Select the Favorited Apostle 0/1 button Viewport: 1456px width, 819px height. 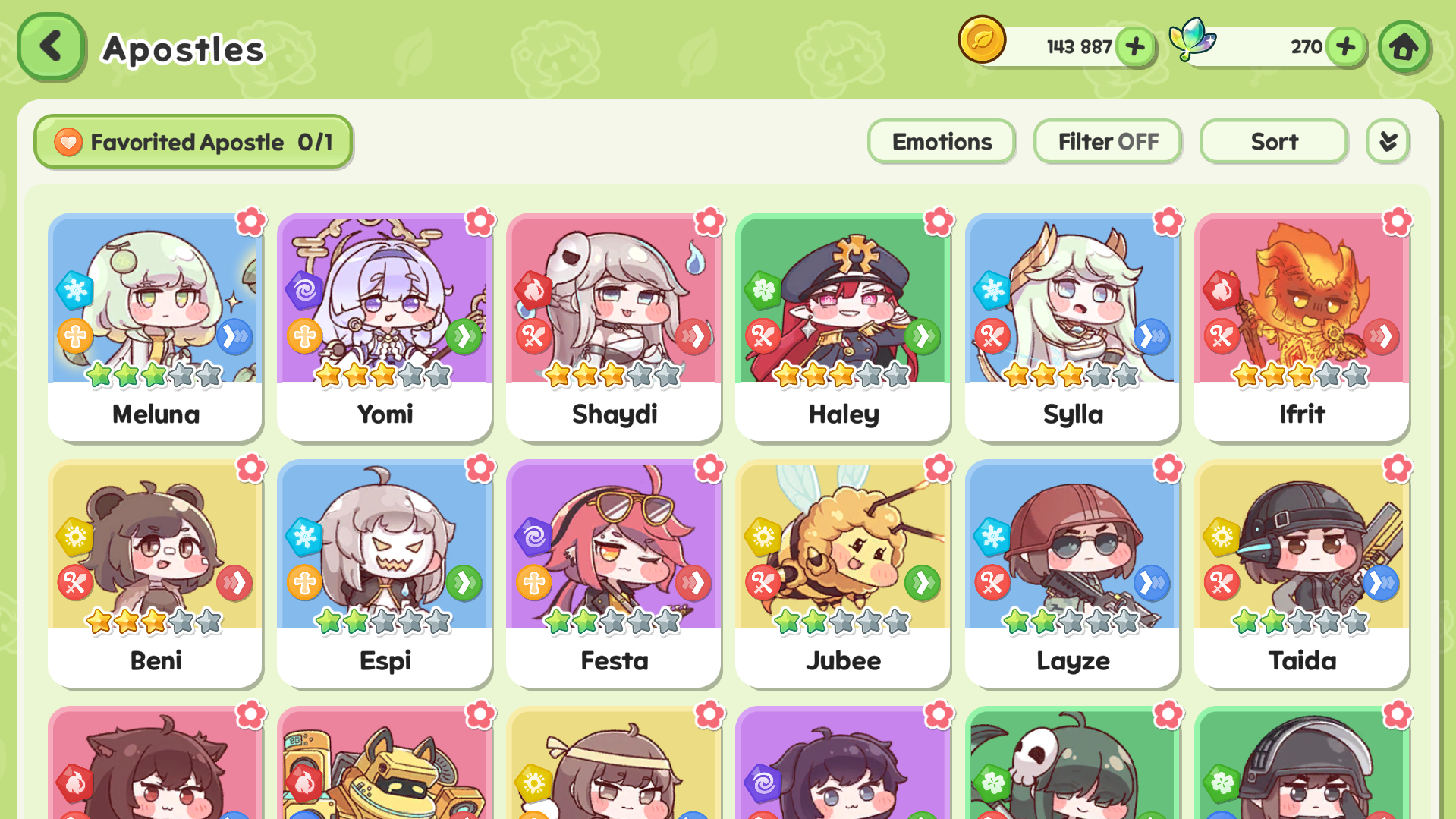[193, 142]
